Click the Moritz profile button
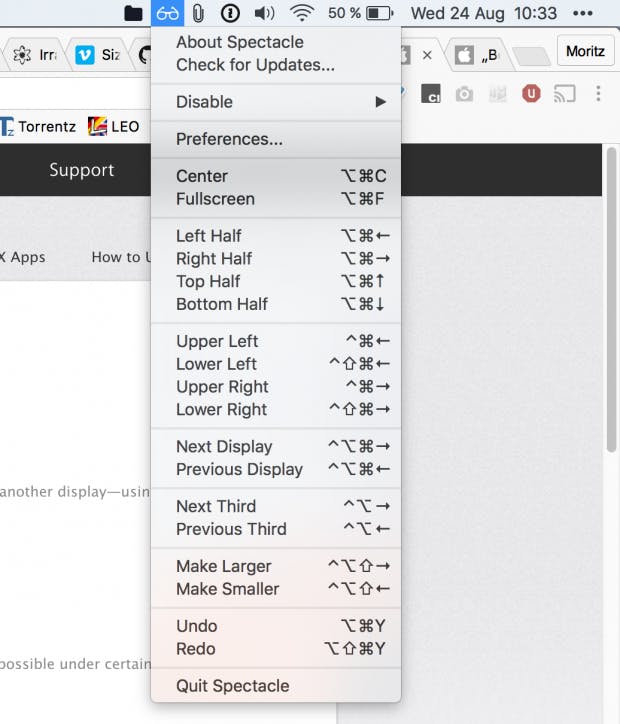This screenshot has height=724, width=620. [x=585, y=51]
